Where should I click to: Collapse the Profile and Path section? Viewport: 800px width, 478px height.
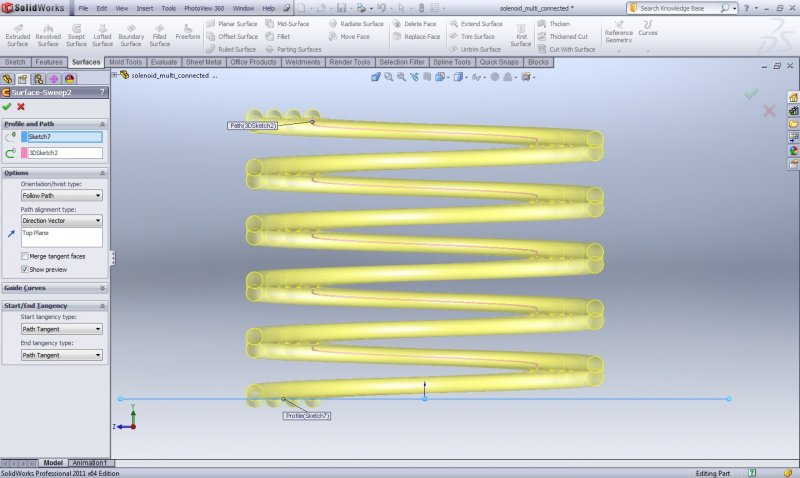pyautogui.click(x=102, y=124)
